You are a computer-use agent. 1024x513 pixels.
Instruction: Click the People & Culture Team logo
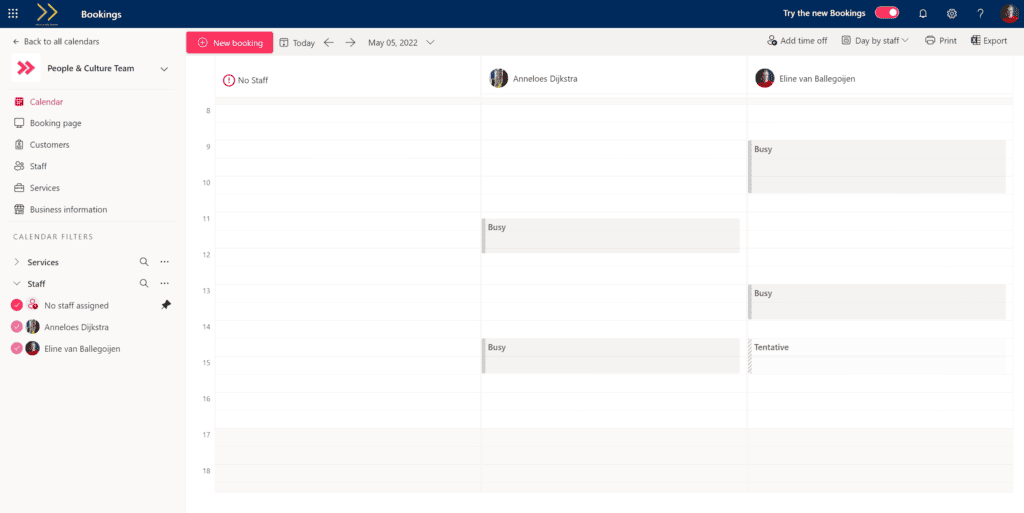[x=26, y=68]
